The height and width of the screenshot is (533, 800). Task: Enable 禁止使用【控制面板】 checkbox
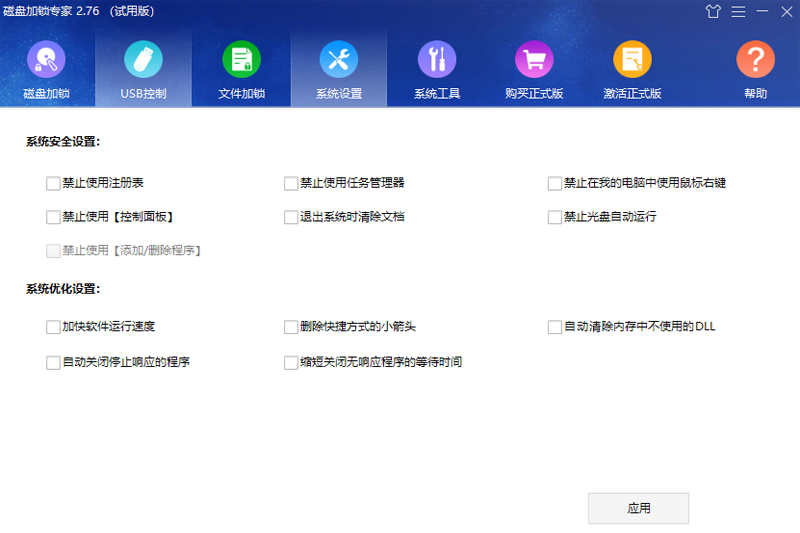pyautogui.click(x=54, y=217)
